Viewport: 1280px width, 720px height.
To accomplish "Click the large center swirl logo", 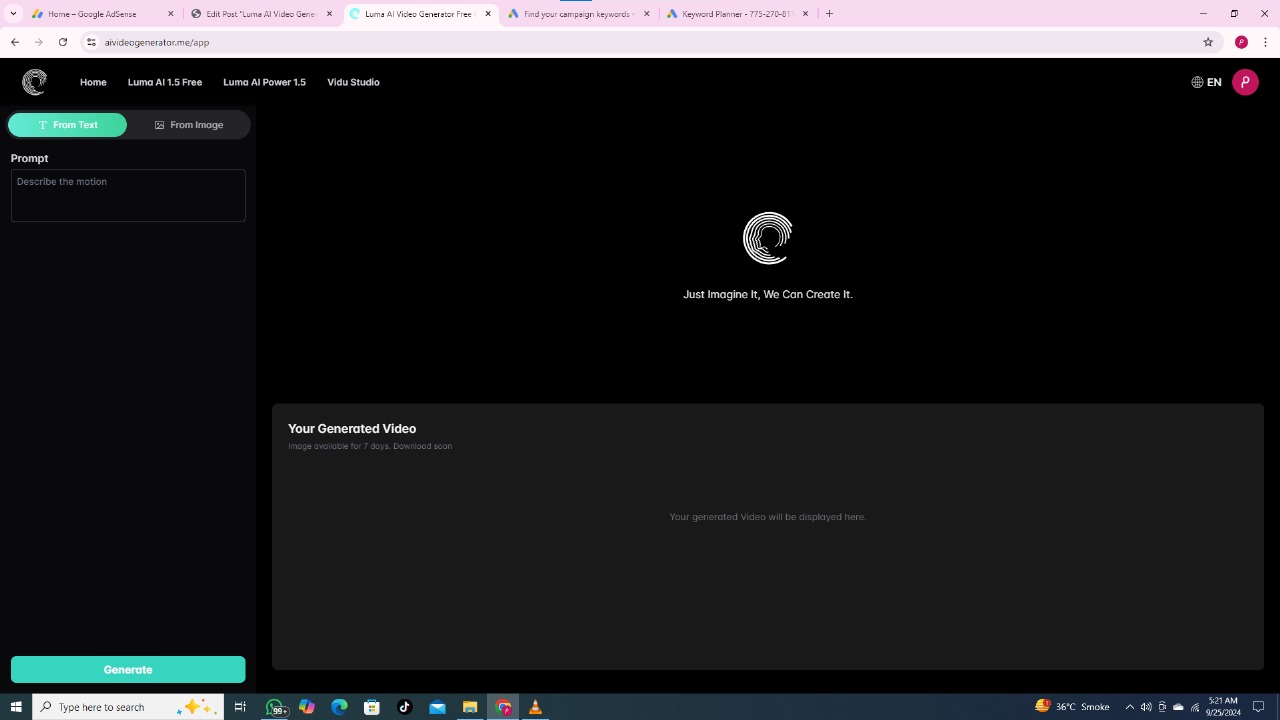I will pyautogui.click(x=768, y=238).
